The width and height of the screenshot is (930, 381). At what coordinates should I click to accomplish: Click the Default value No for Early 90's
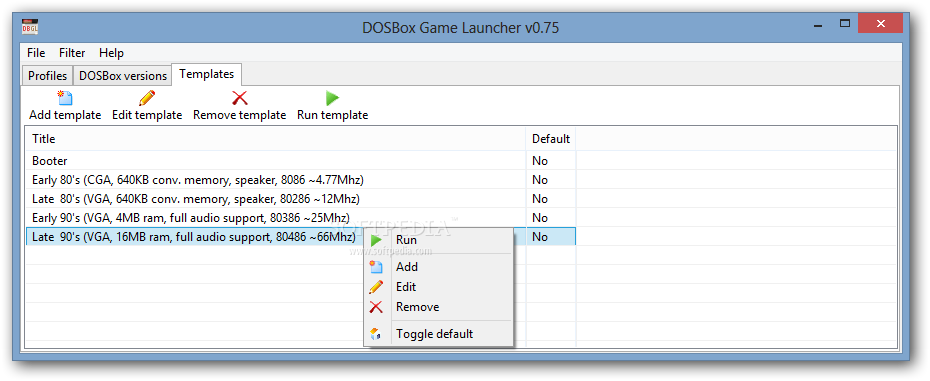540,218
